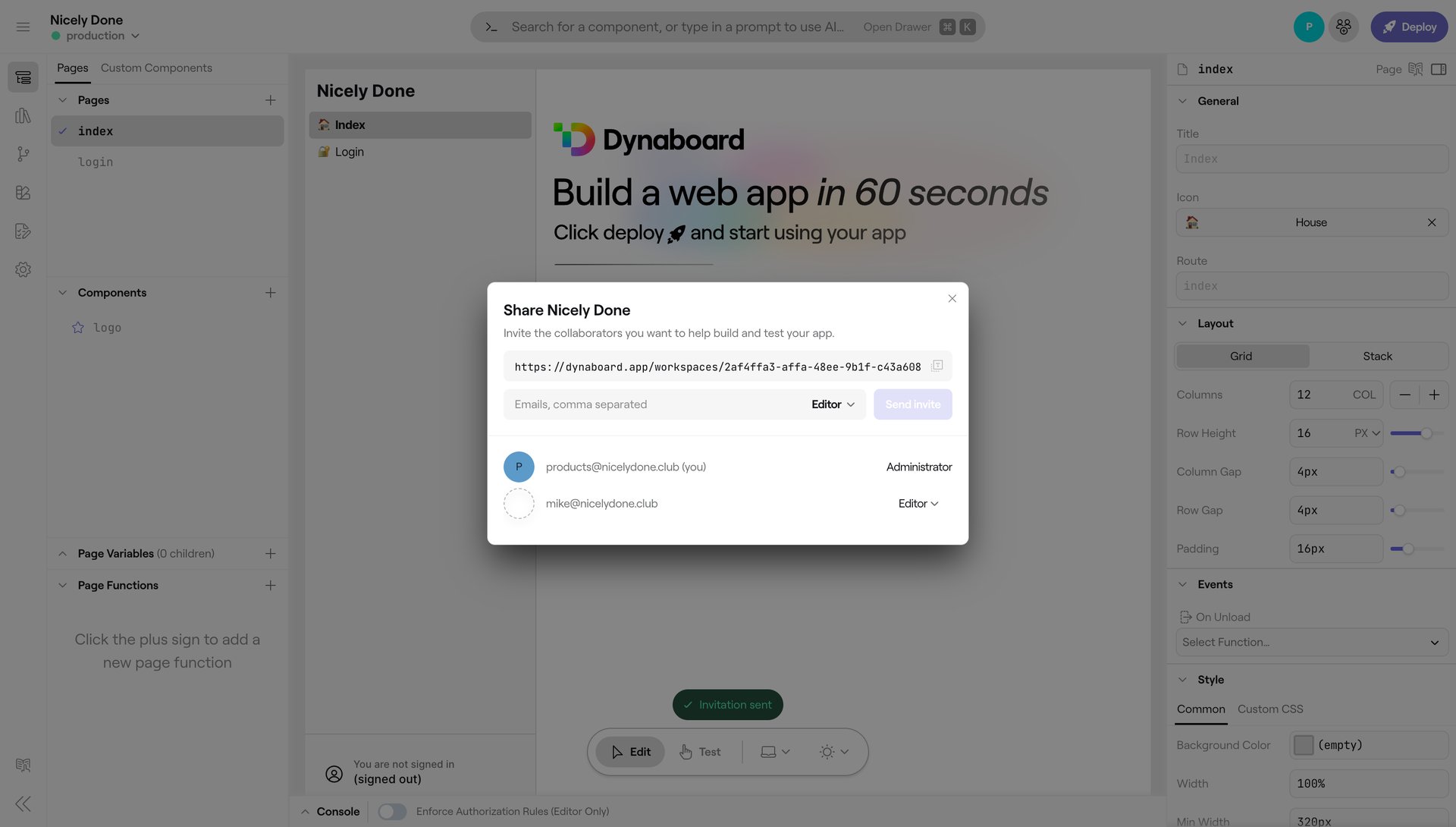1456x827 pixels.
Task: Click the Deploy button
Action: [x=1409, y=27]
